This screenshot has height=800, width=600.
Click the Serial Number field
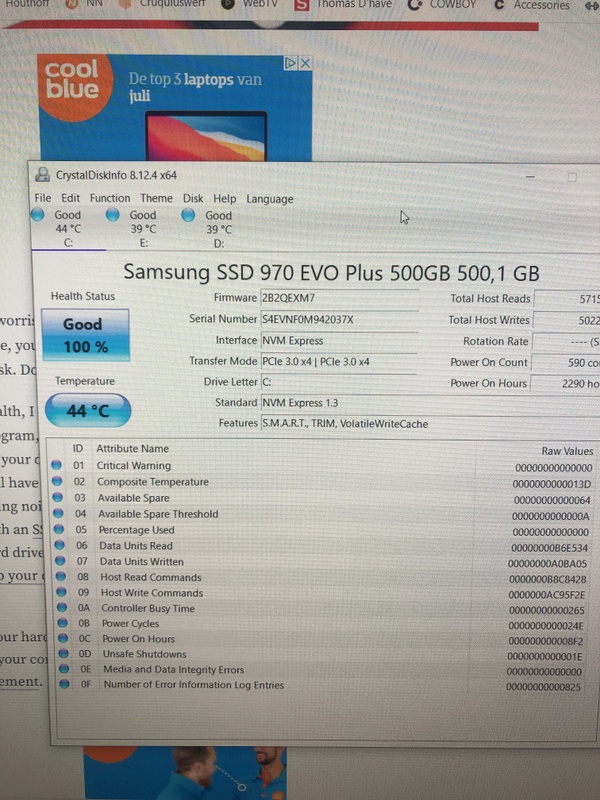coord(339,319)
